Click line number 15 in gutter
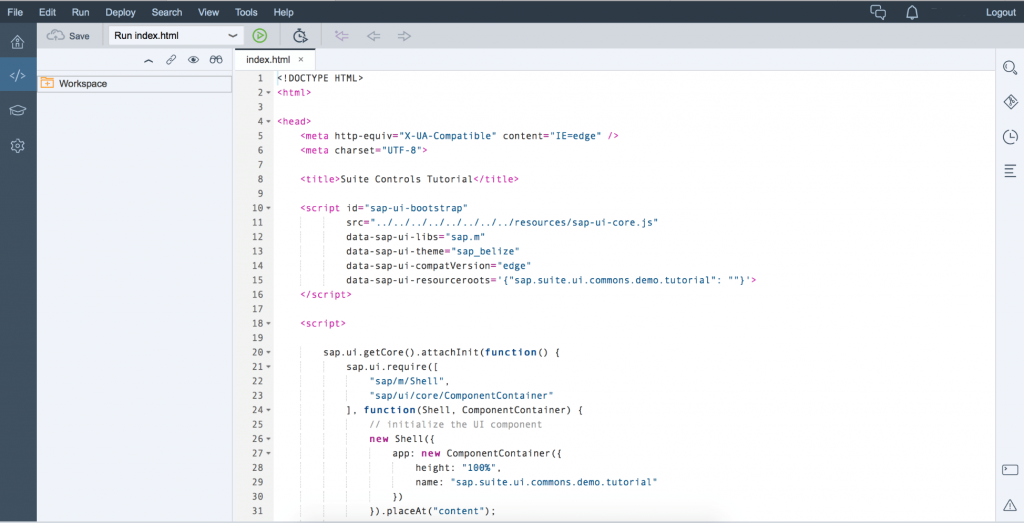 [257, 280]
